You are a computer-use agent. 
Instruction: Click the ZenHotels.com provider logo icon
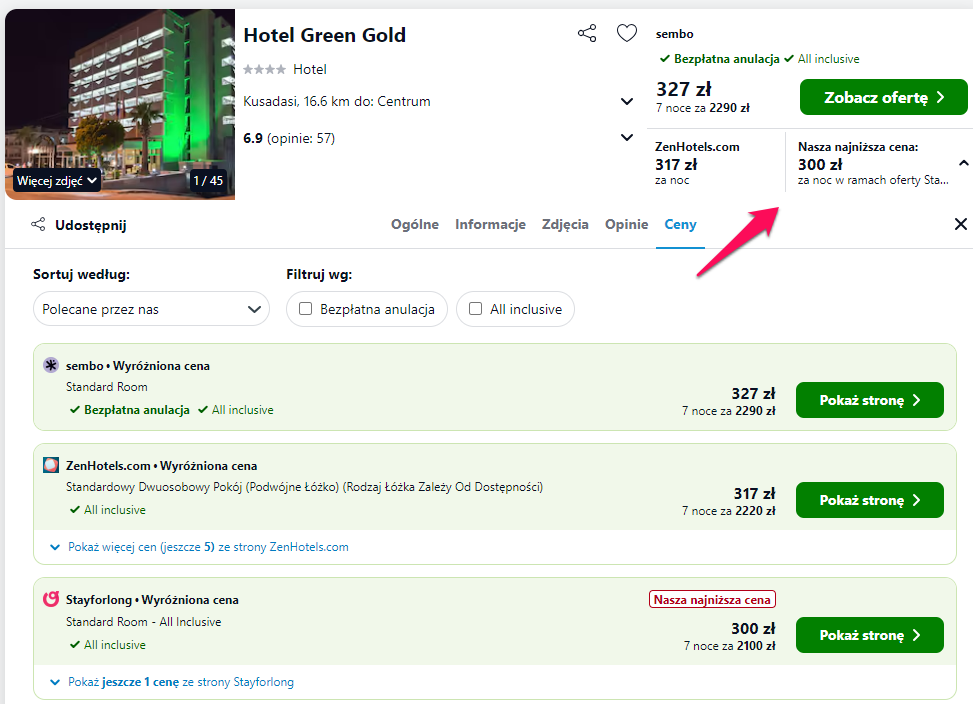pyautogui.click(x=51, y=465)
